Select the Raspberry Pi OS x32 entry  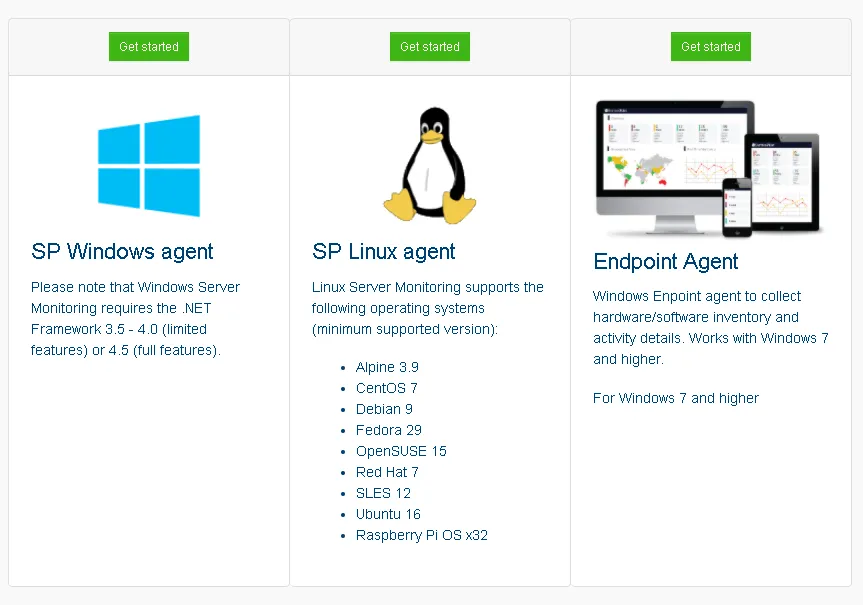coord(422,535)
